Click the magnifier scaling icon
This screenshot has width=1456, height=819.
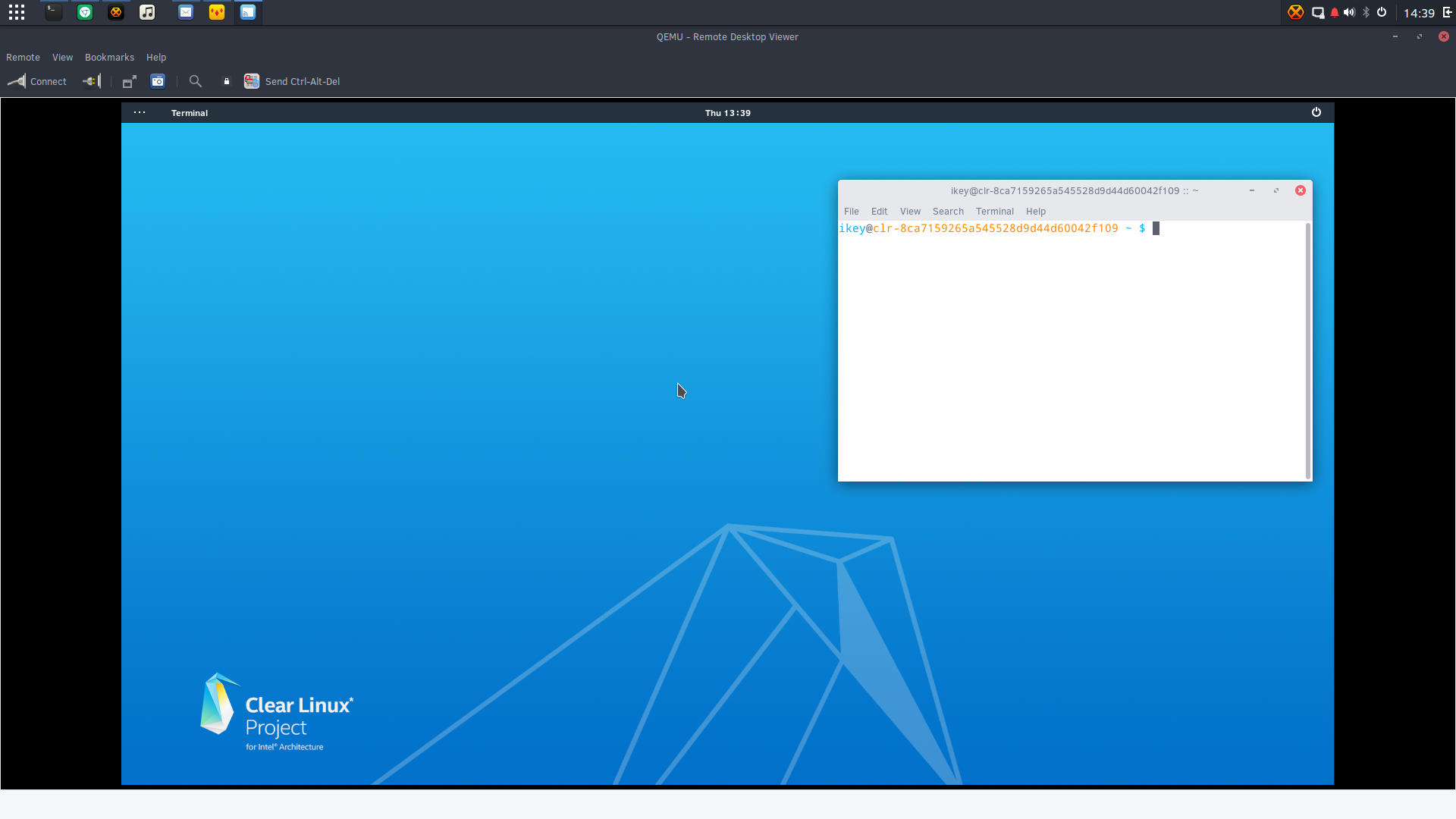[195, 81]
